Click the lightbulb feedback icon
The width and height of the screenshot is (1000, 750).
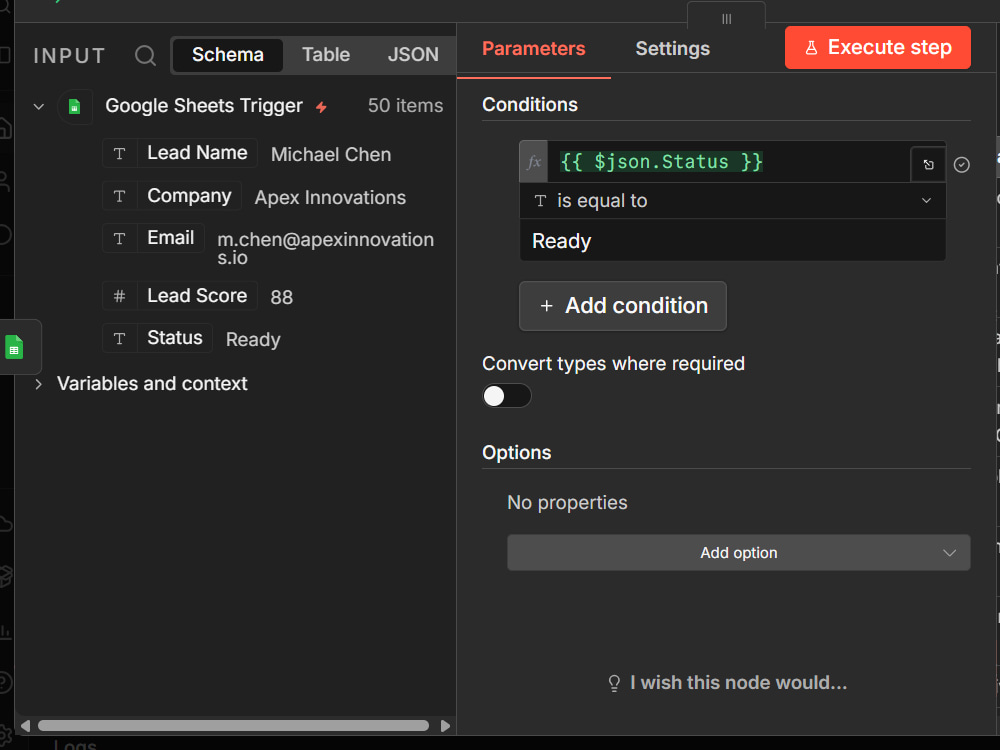614,683
